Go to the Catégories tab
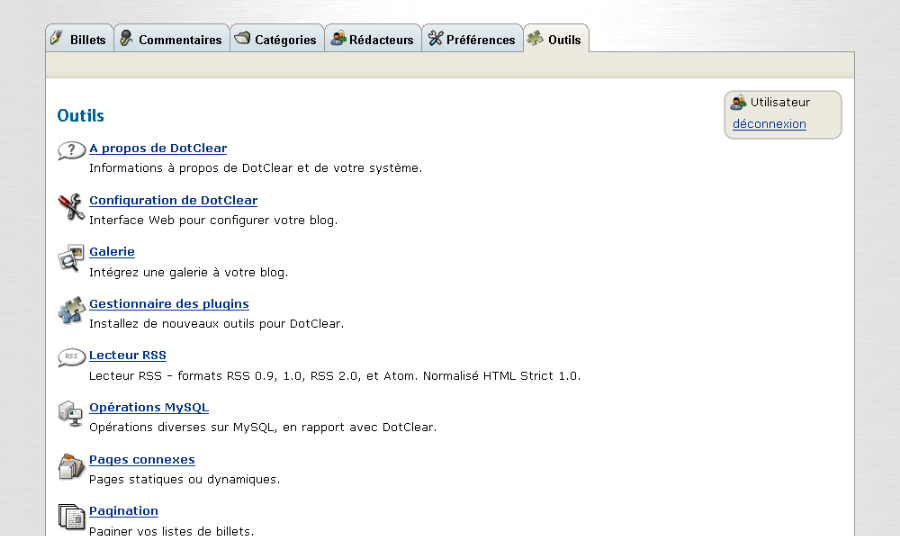This screenshot has width=900, height=536. (x=276, y=40)
